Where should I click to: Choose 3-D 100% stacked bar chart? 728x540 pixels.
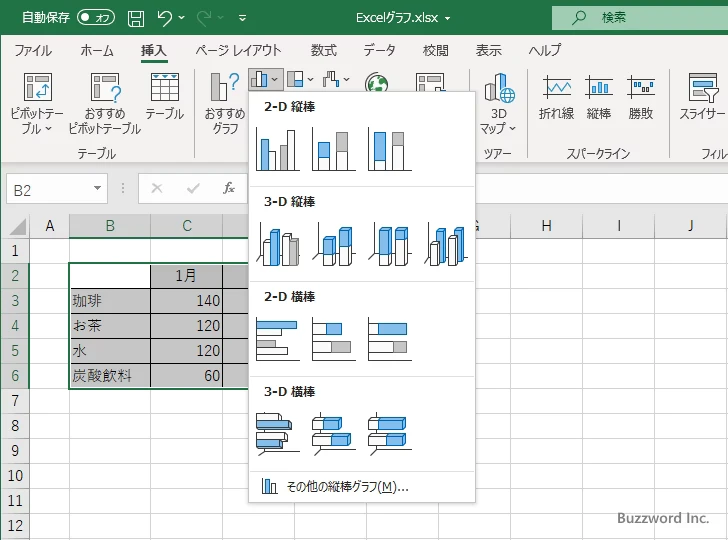pos(390,434)
